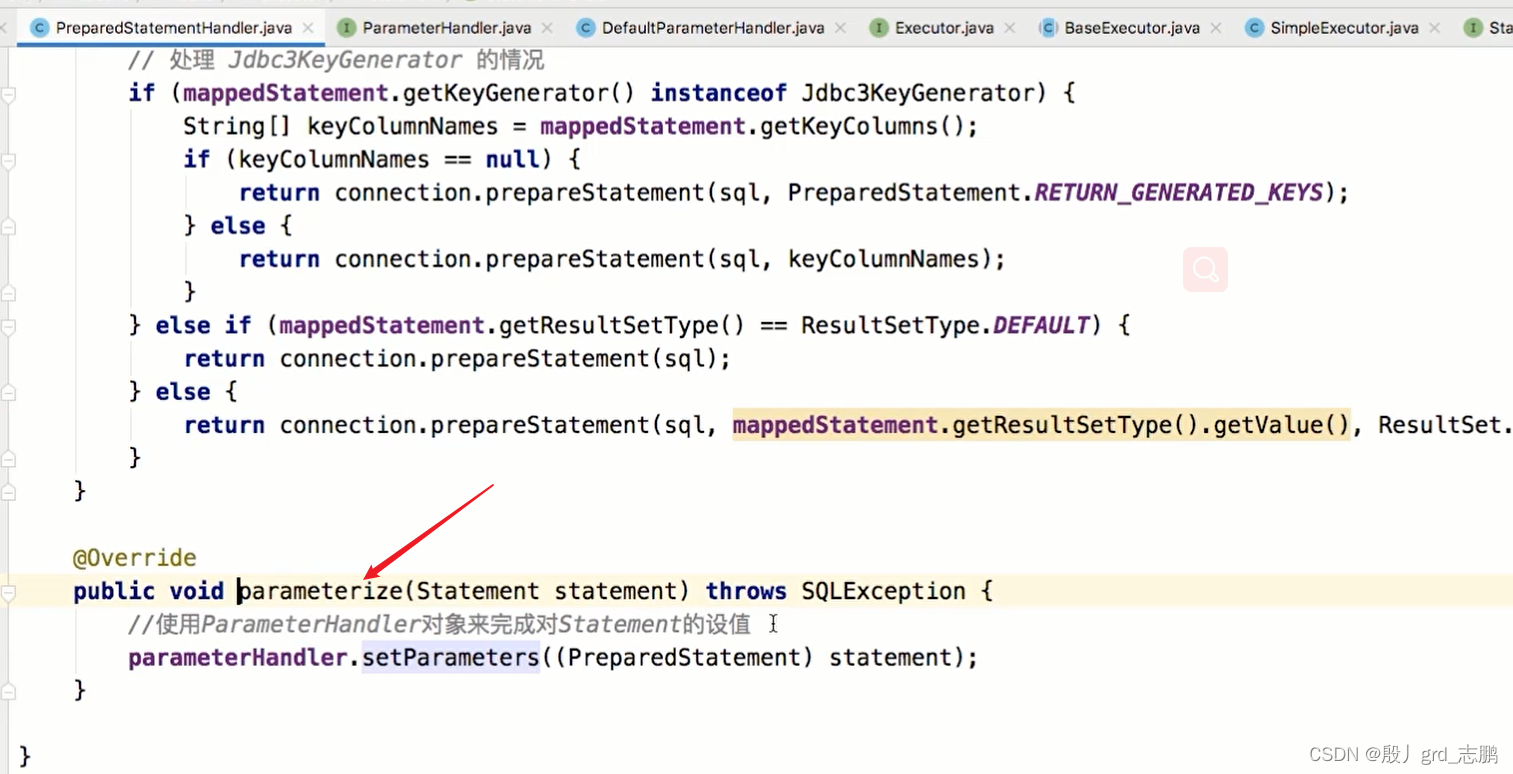Click the parameterHandler field reference

click(237, 658)
